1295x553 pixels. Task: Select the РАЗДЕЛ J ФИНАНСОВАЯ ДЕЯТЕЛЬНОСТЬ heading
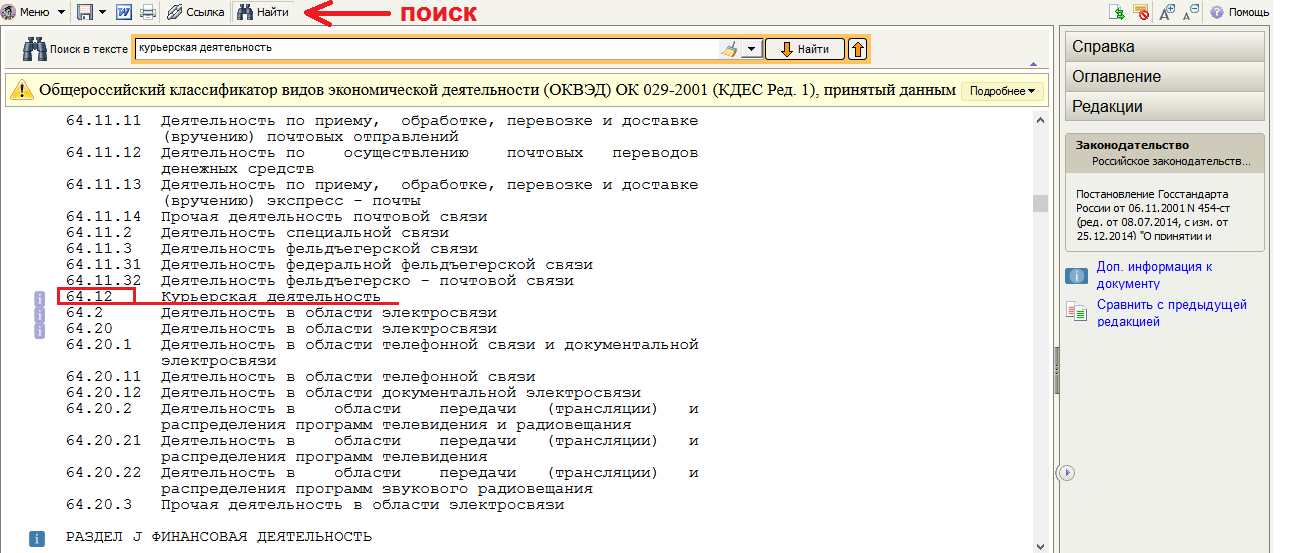(x=218, y=537)
